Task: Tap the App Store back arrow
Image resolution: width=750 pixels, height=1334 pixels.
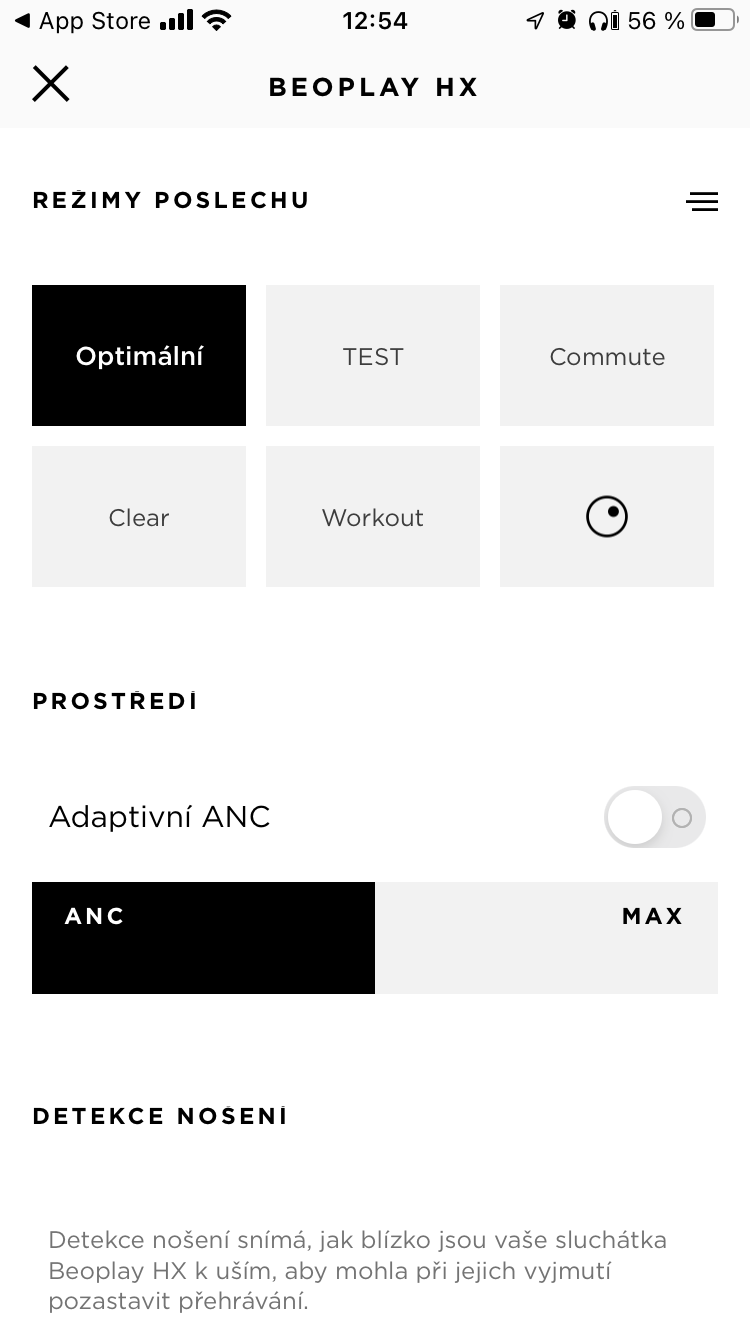Action: click(x=22, y=21)
